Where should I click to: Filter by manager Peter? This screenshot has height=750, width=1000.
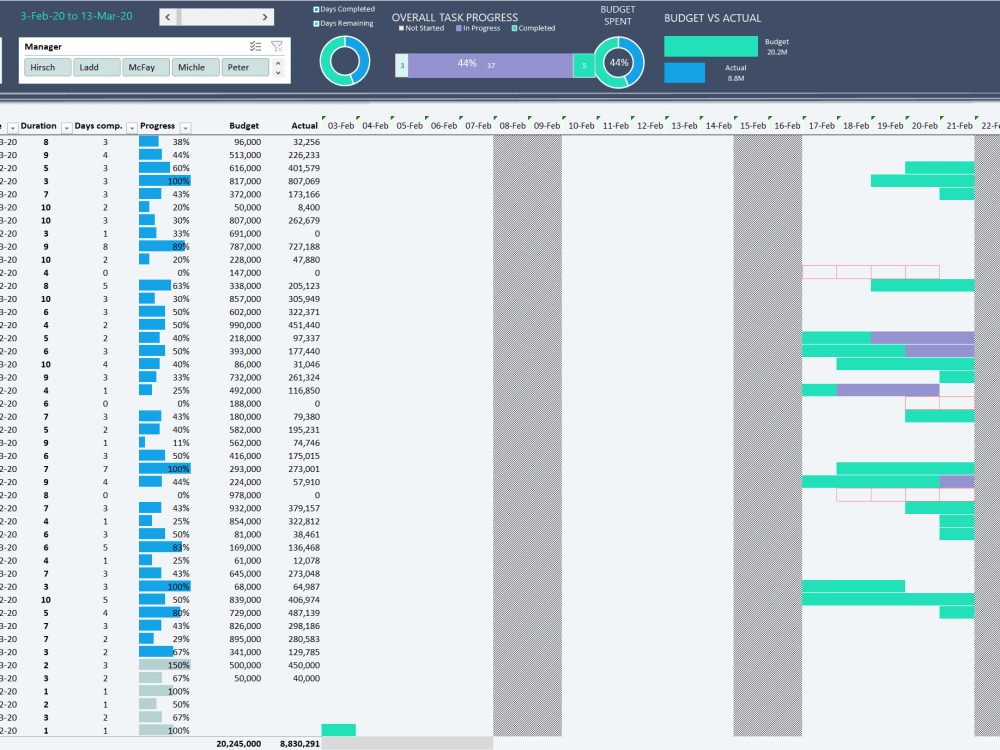[246, 68]
